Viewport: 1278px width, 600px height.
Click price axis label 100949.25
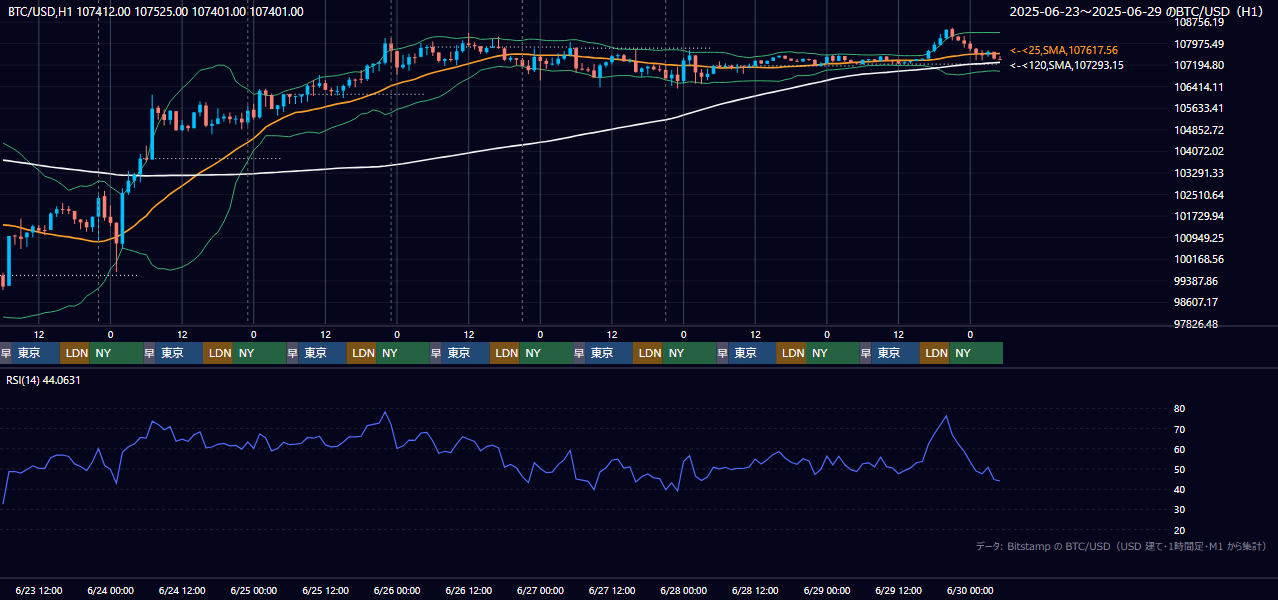pyautogui.click(x=1199, y=238)
